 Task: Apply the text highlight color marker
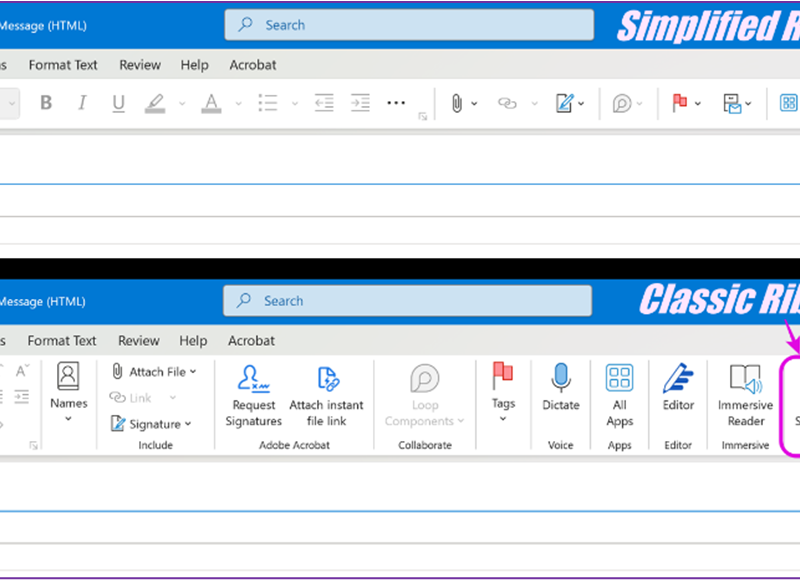click(154, 103)
